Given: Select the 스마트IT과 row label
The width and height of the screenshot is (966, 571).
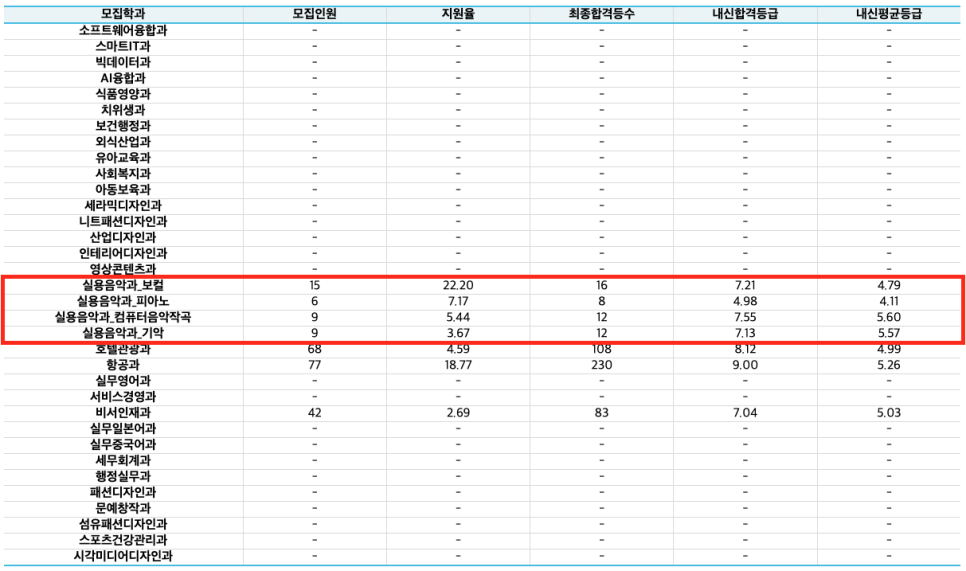Looking at the screenshot, I should pyautogui.click(x=123, y=46).
